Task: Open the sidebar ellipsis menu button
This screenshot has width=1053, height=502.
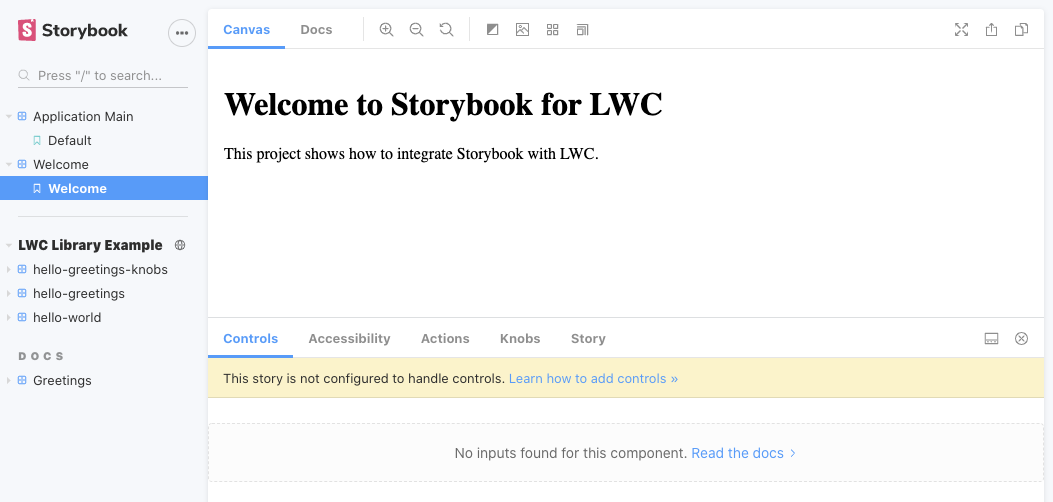Action: 181,33
